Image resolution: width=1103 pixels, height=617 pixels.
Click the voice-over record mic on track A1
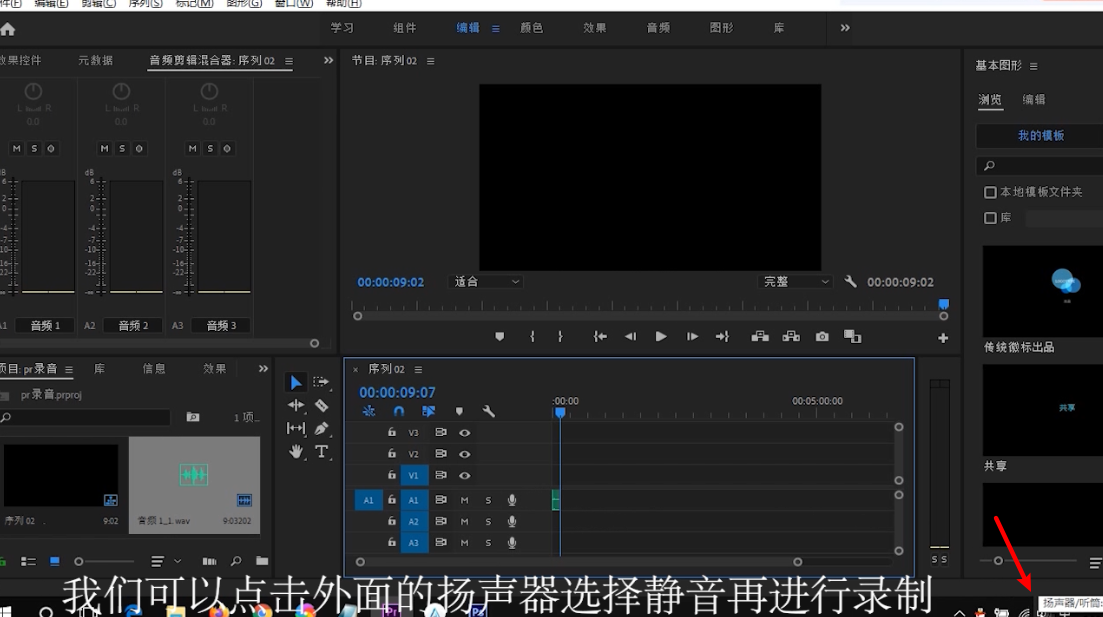[x=513, y=499]
